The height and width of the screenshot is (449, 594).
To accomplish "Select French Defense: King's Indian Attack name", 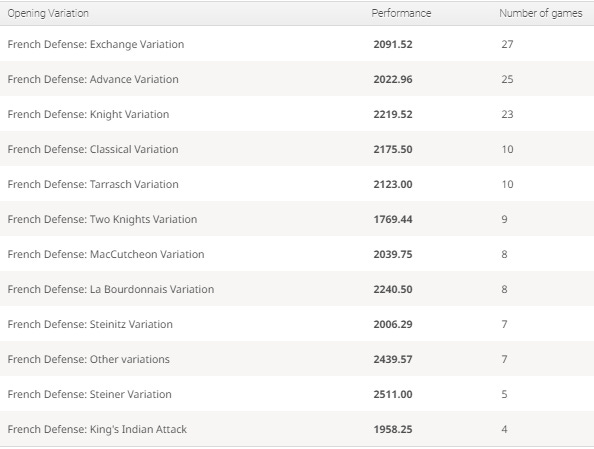I will pyautogui.click(x=97, y=429).
